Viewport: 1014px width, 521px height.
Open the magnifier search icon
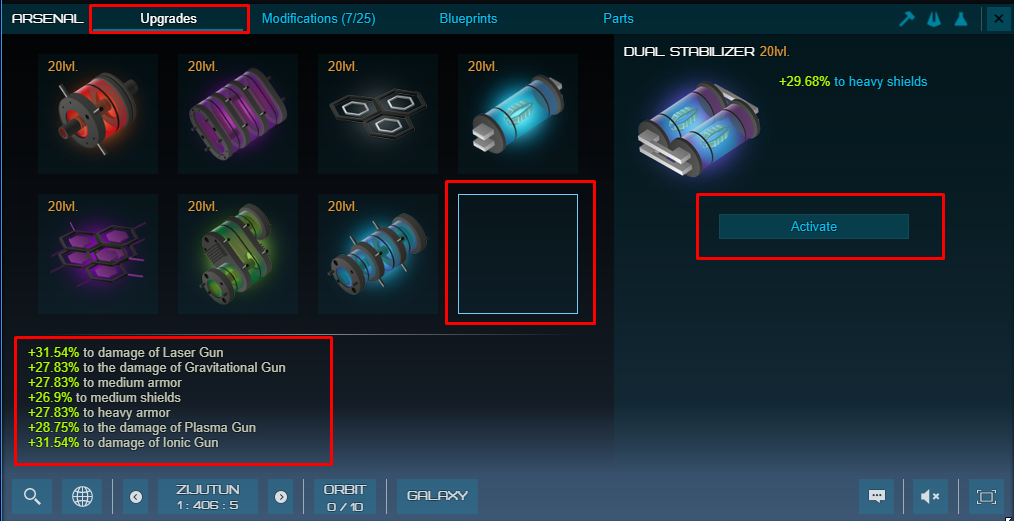32,496
